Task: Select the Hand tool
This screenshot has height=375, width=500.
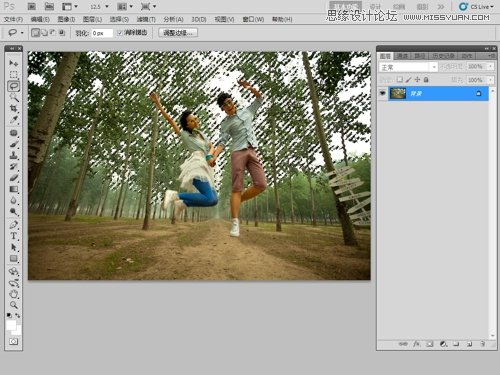Action: [x=13, y=294]
